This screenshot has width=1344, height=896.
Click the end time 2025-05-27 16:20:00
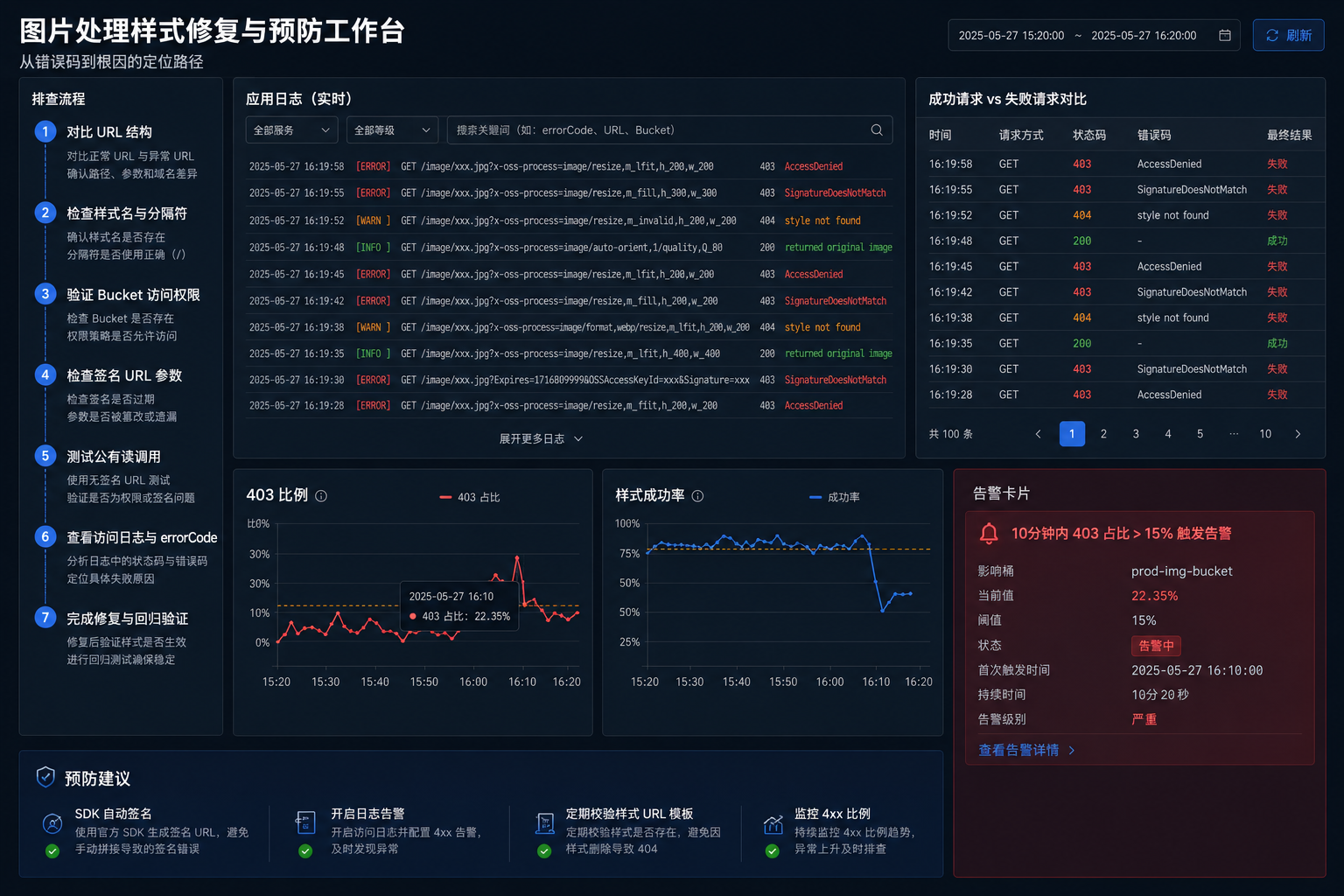1144,36
